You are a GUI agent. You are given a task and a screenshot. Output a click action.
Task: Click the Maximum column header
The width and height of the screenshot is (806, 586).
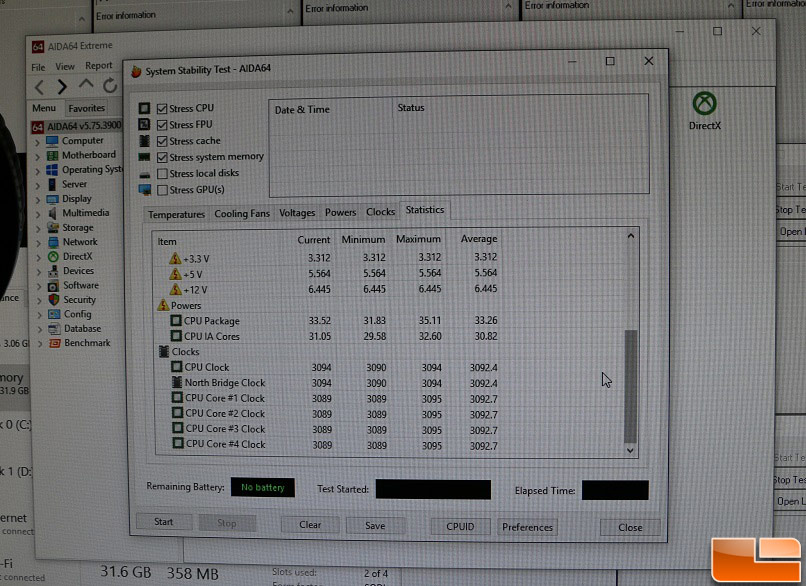coord(418,239)
